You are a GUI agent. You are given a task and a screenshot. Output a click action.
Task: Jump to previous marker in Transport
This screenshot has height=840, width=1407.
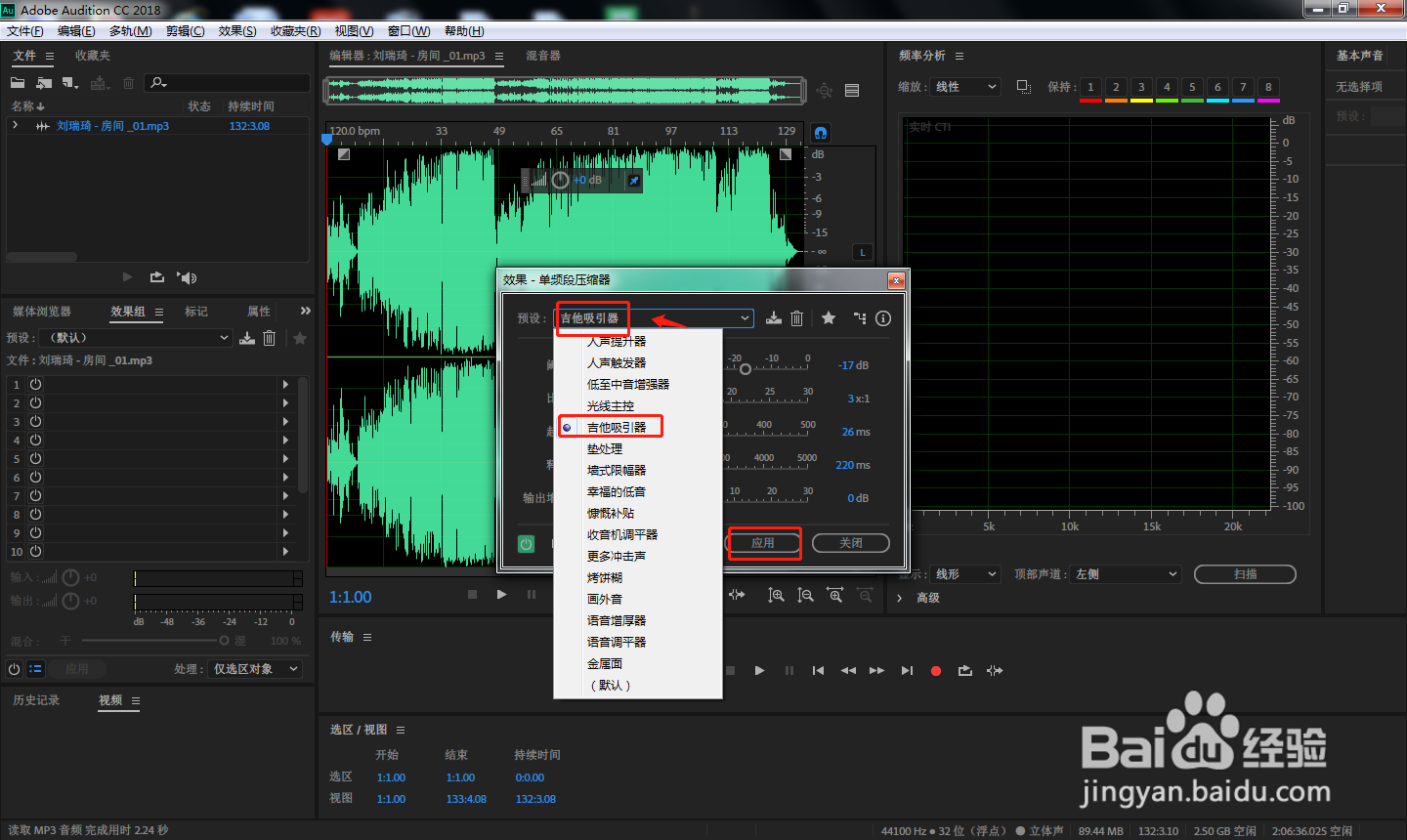click(818, 671)
